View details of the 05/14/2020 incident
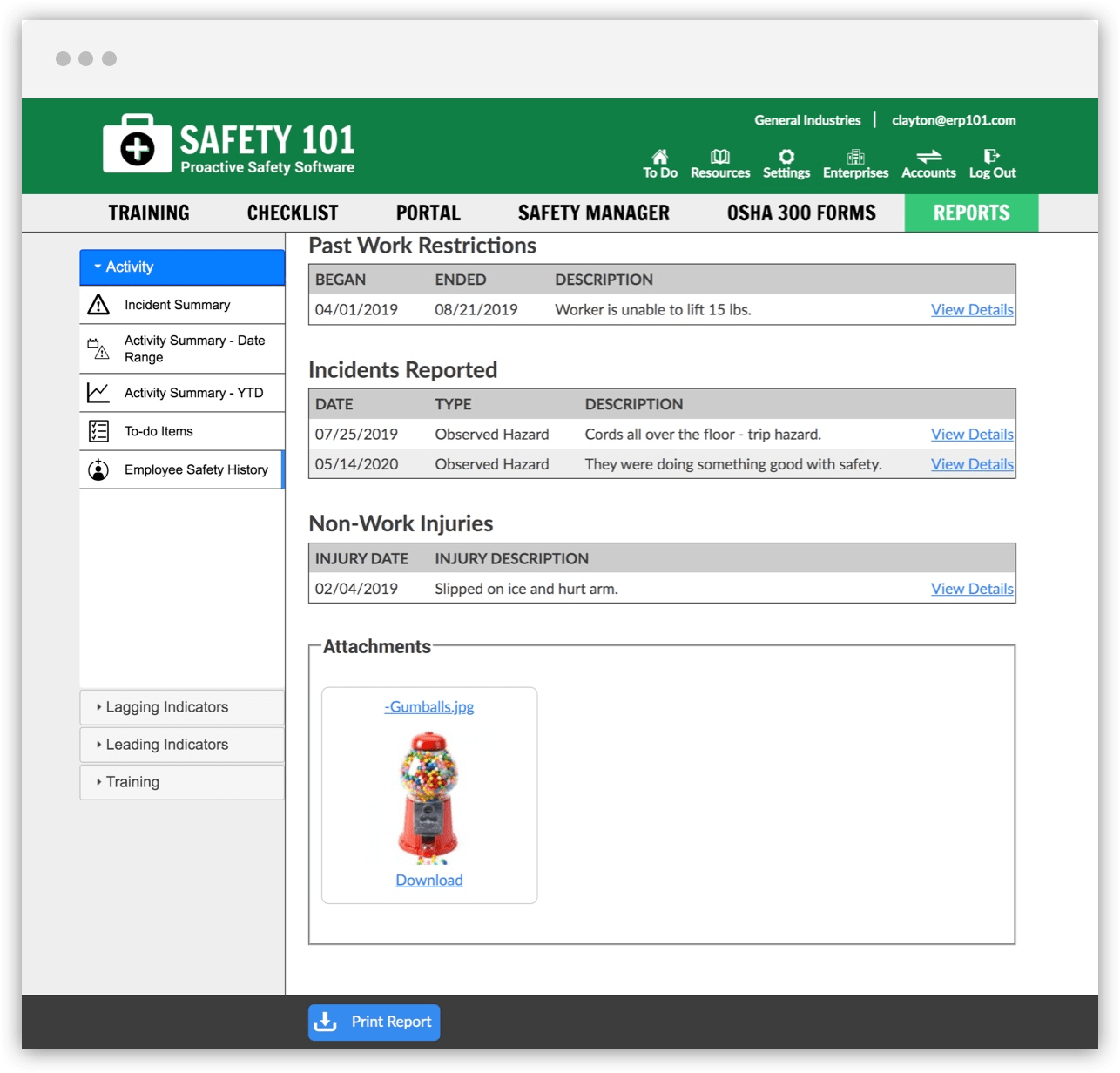The width and height of the screenshot is (1120, 1073). coord(972,465)
